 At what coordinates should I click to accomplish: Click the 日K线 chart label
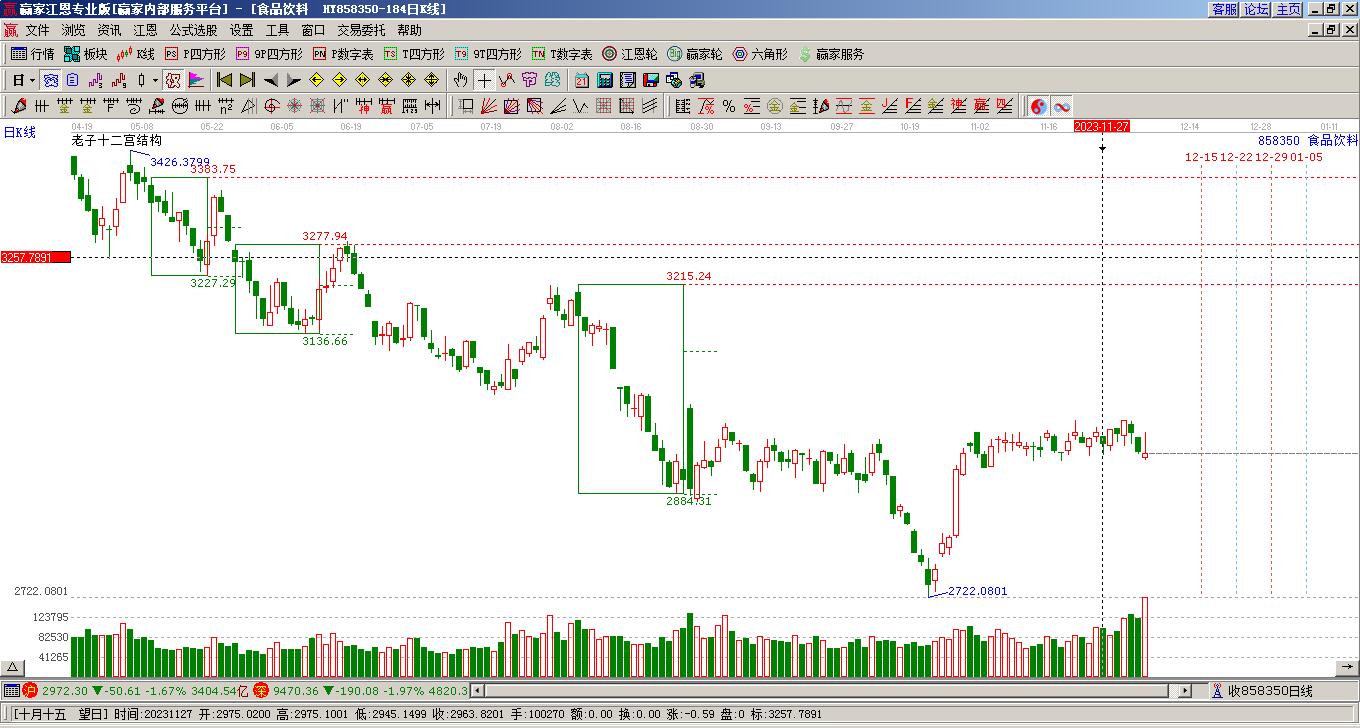(20, 132)
